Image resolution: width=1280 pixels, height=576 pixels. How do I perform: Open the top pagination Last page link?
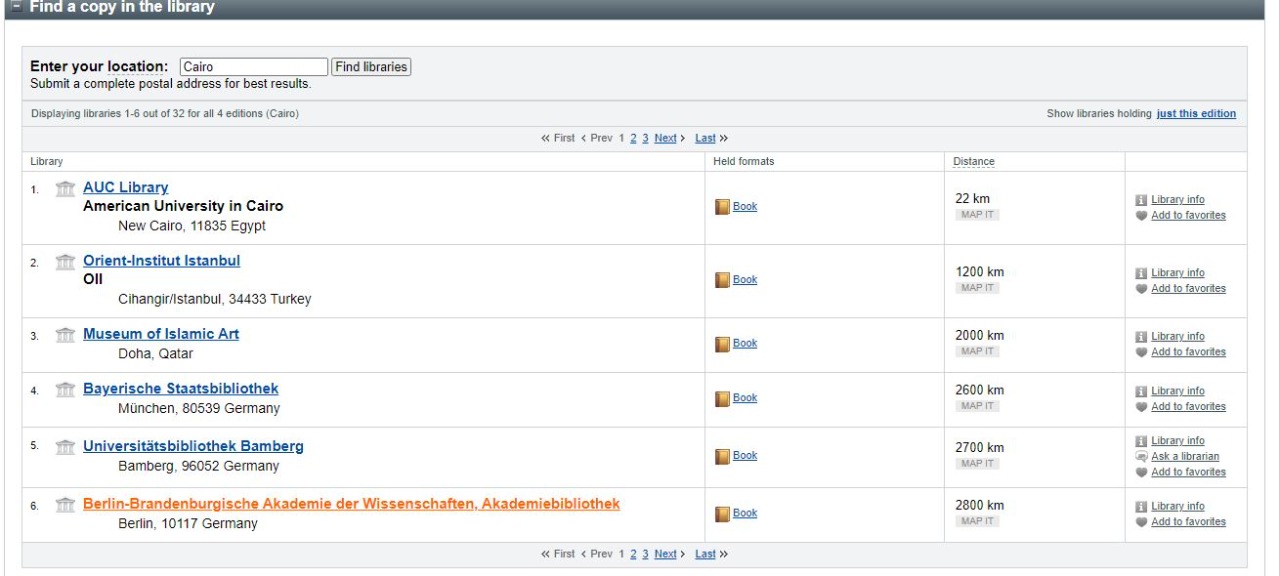pos(705,138)
